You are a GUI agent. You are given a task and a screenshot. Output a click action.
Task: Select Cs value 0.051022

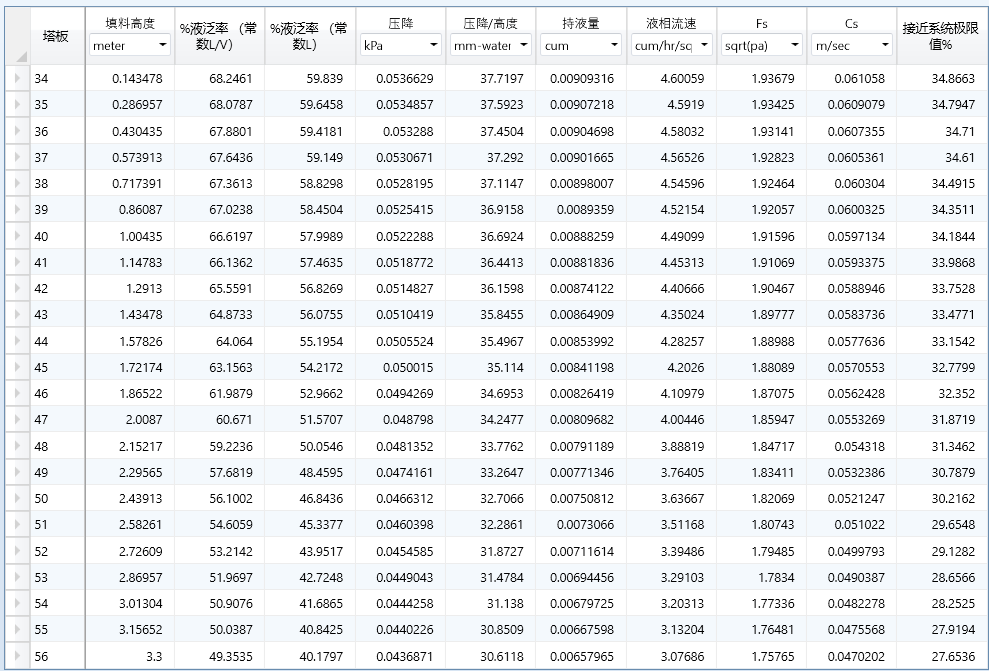(859, 524)
